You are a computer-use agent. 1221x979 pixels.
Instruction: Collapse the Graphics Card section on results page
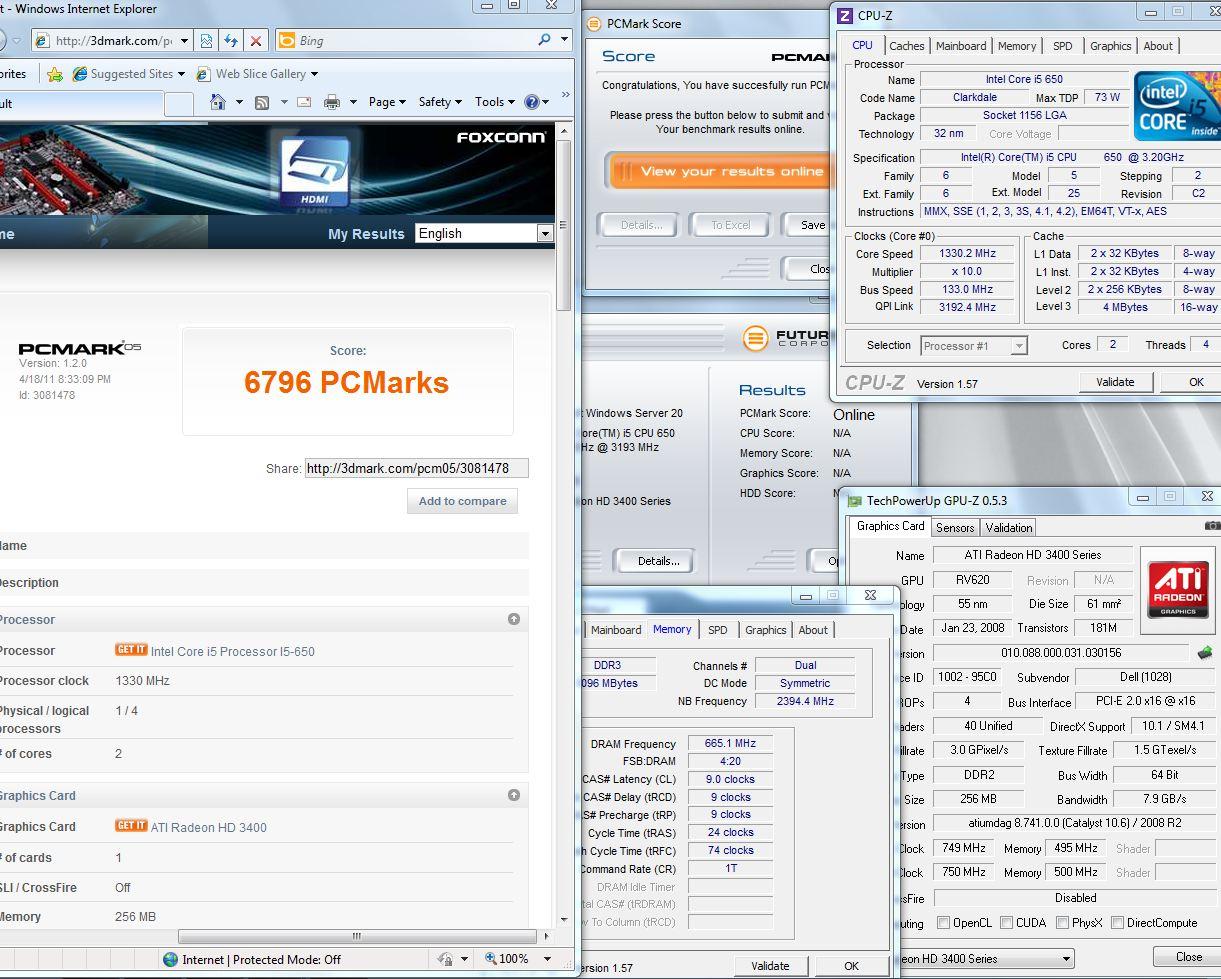514,795
